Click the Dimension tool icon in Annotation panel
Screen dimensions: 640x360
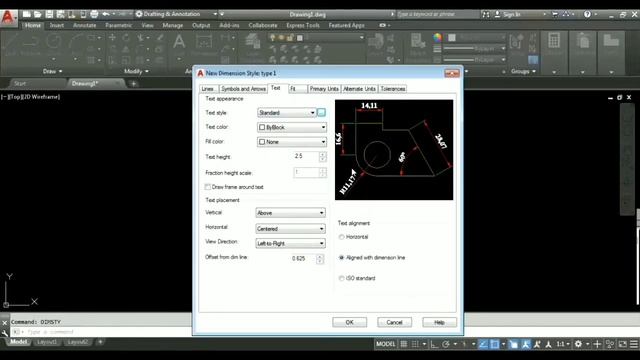(x=203, y=42)
